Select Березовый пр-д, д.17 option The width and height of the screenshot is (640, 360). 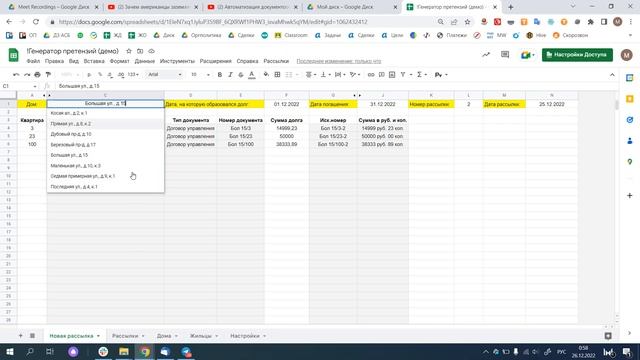click(105, 144)
